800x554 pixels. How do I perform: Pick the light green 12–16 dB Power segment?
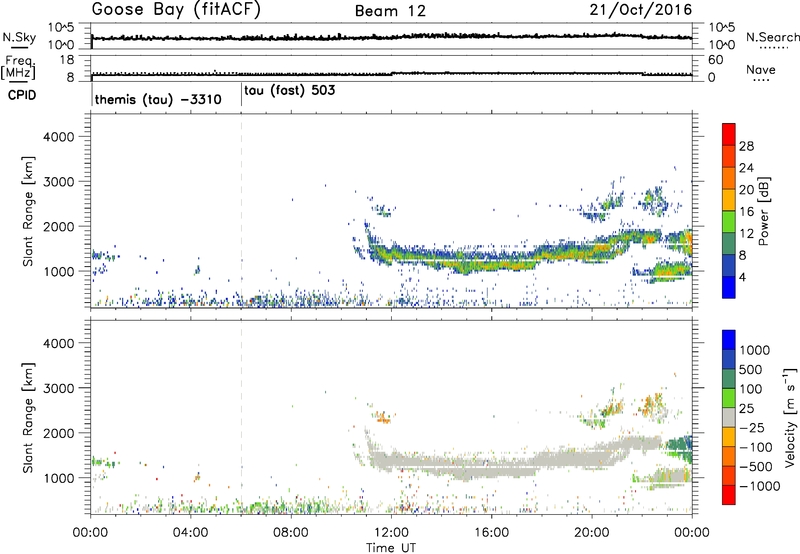click(729, 221)
